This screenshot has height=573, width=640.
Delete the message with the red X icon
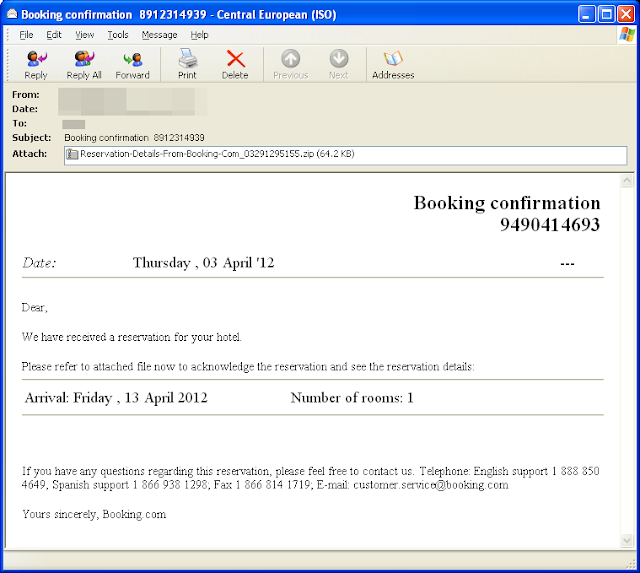236,59
